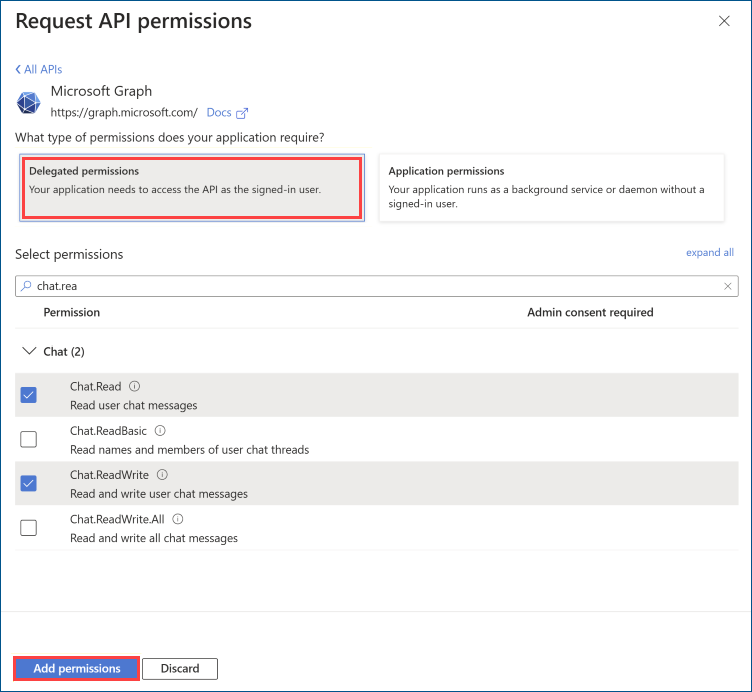
Task: Select the Delegated permissions card
Action: tap(192, 188)
